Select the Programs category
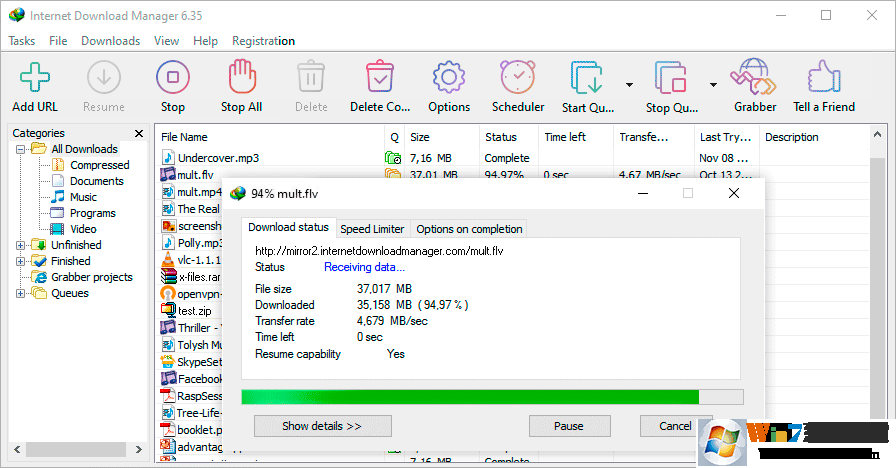Screen dimensions: 896x468 (93, 213)
